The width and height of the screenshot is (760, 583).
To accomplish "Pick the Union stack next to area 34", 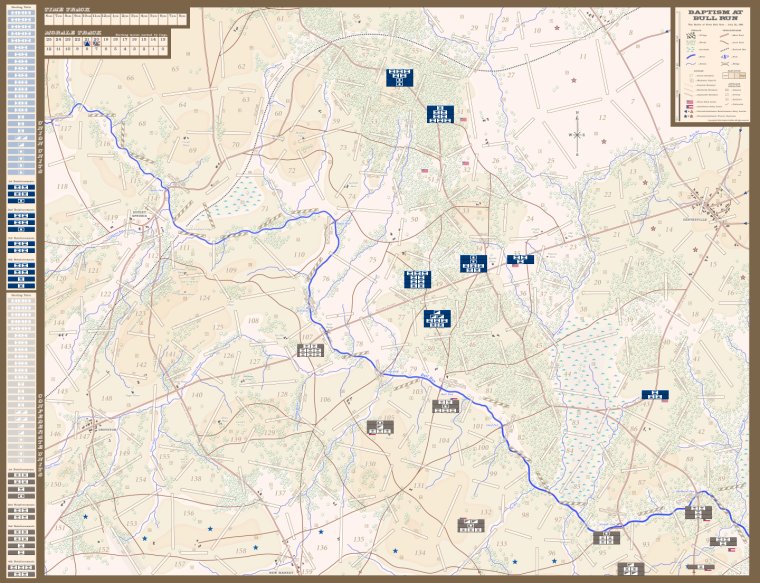I will [x=473, y=264].
